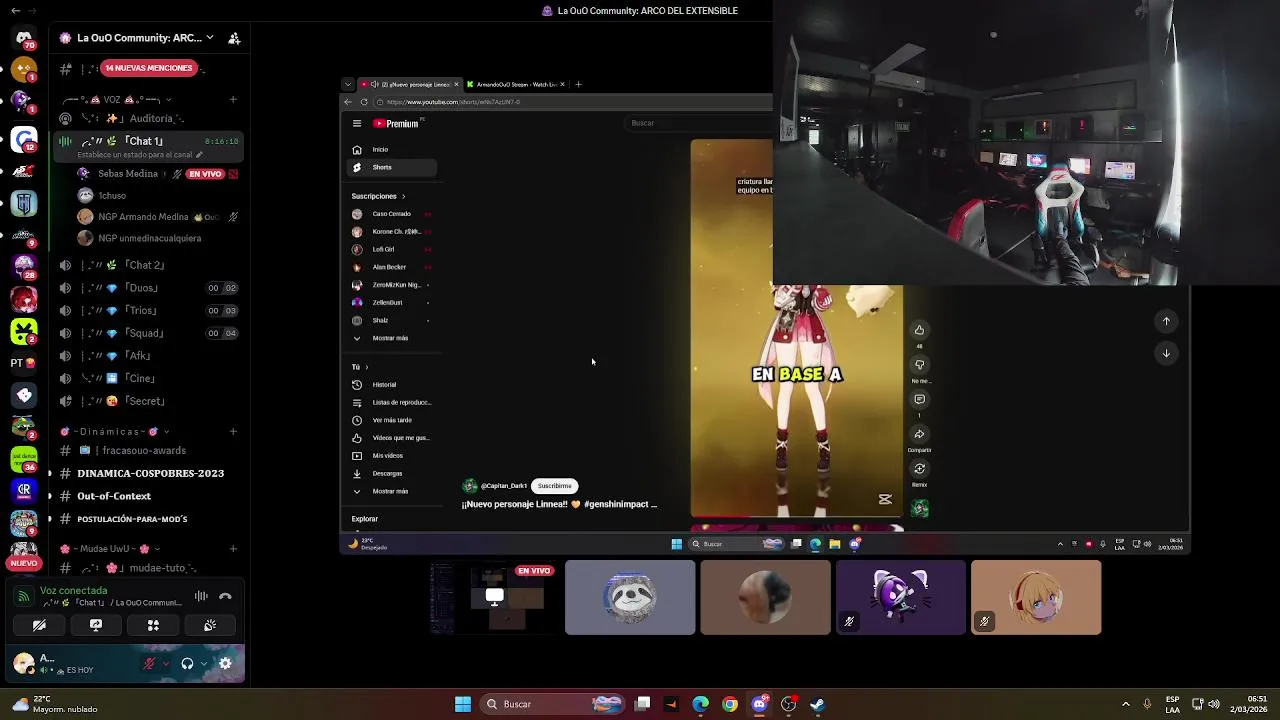Image resolution: width=1280 pixels, height=720 pixels.
Task: Open the green-G server icon with badge 12
Action: [x=24, y=139]
